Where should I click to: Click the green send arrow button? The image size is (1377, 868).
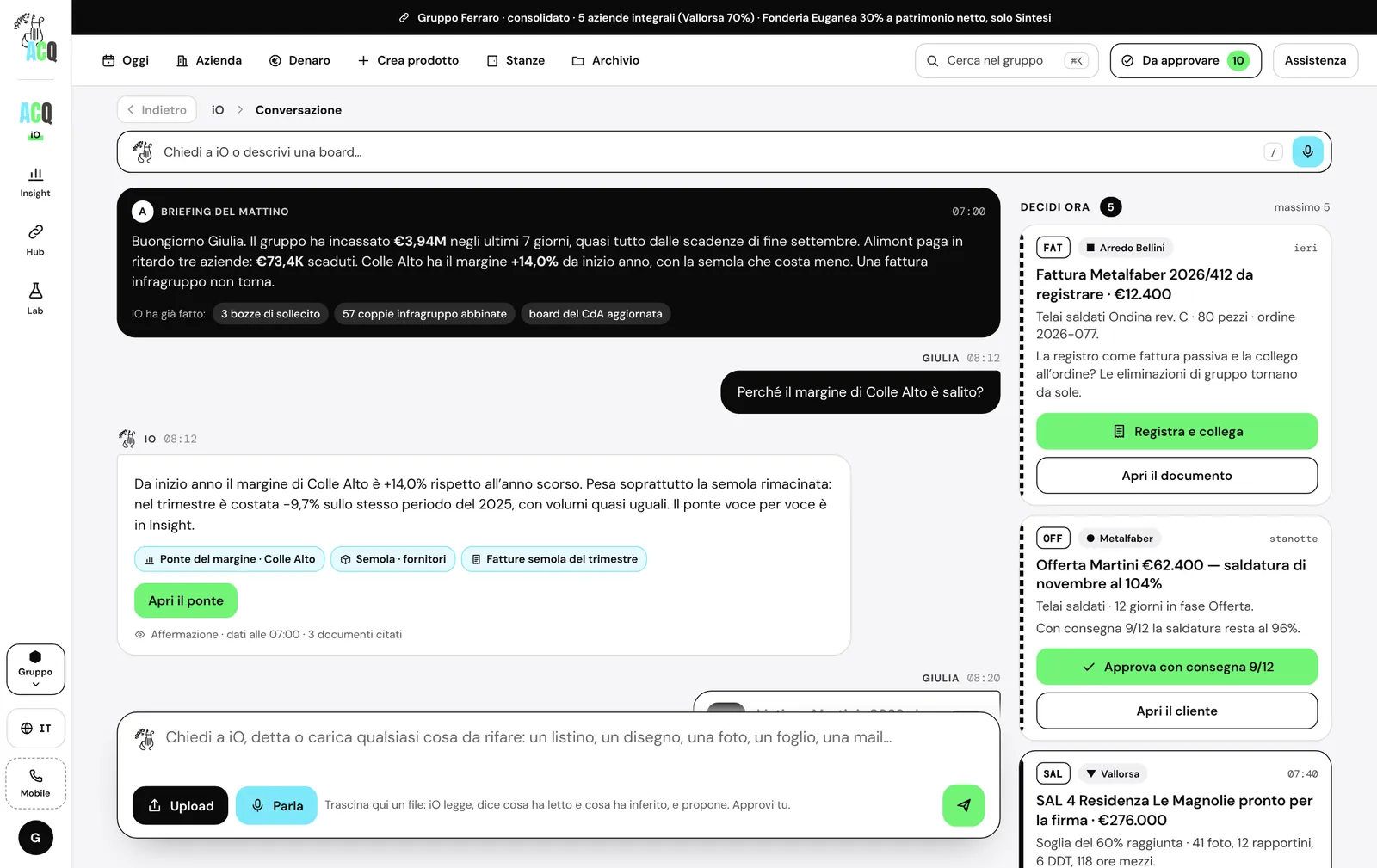(x=963, y=805)
